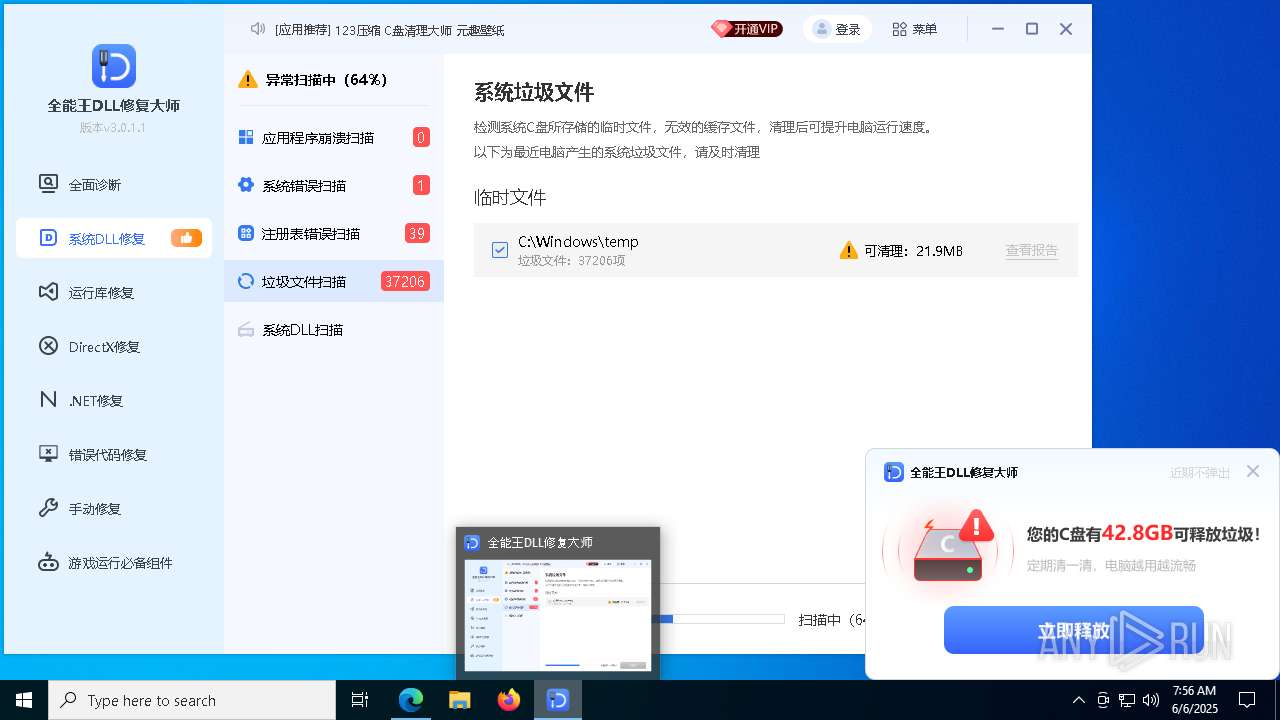
Task: Open Windows Start menu
Action: [x=24, y=700]
